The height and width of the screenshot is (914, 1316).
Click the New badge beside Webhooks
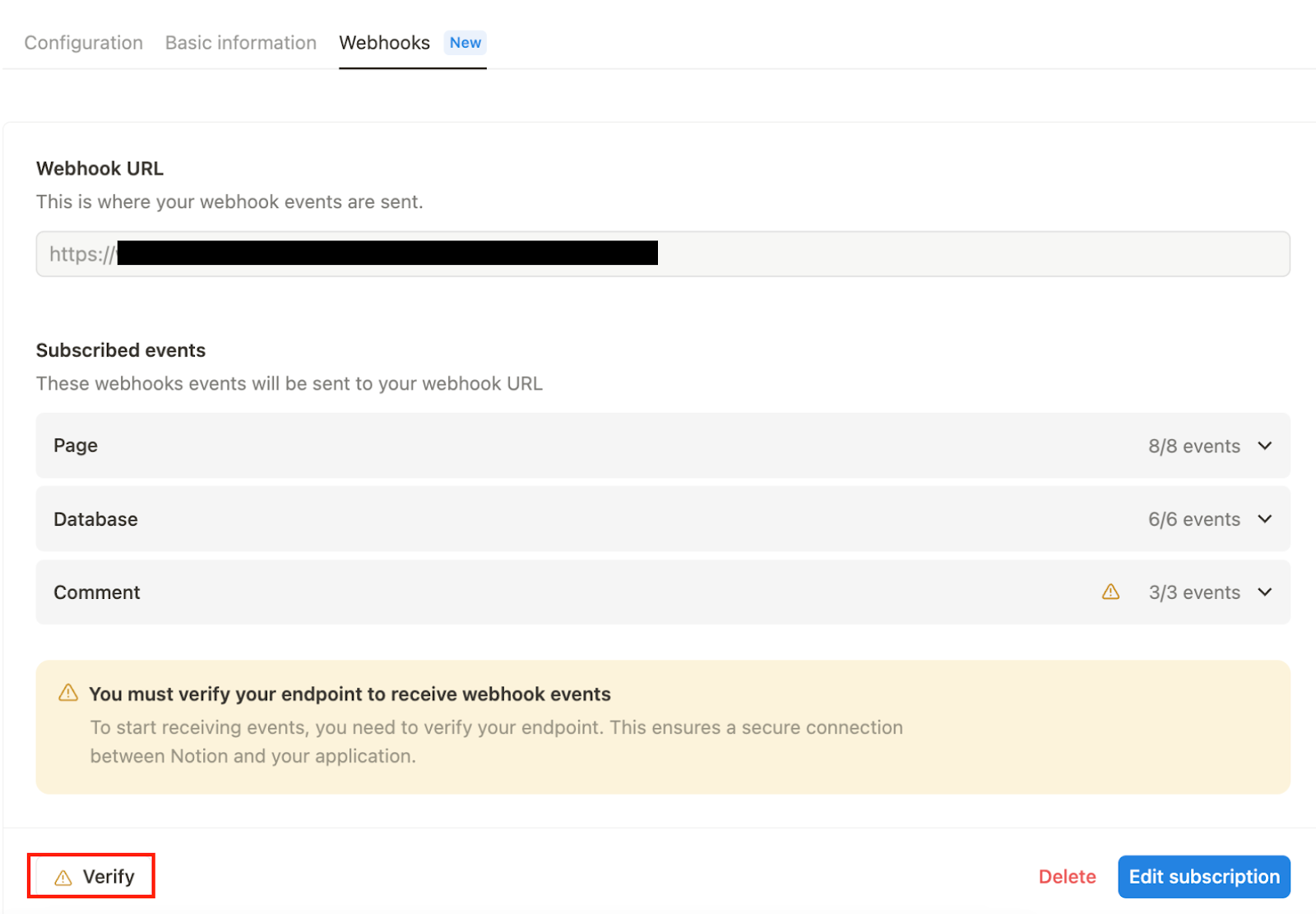(465, 43)
